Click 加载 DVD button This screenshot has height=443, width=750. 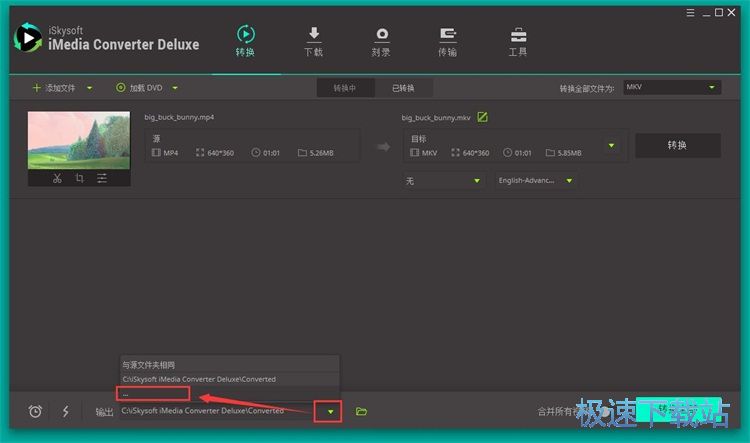(x=139, y=88)
